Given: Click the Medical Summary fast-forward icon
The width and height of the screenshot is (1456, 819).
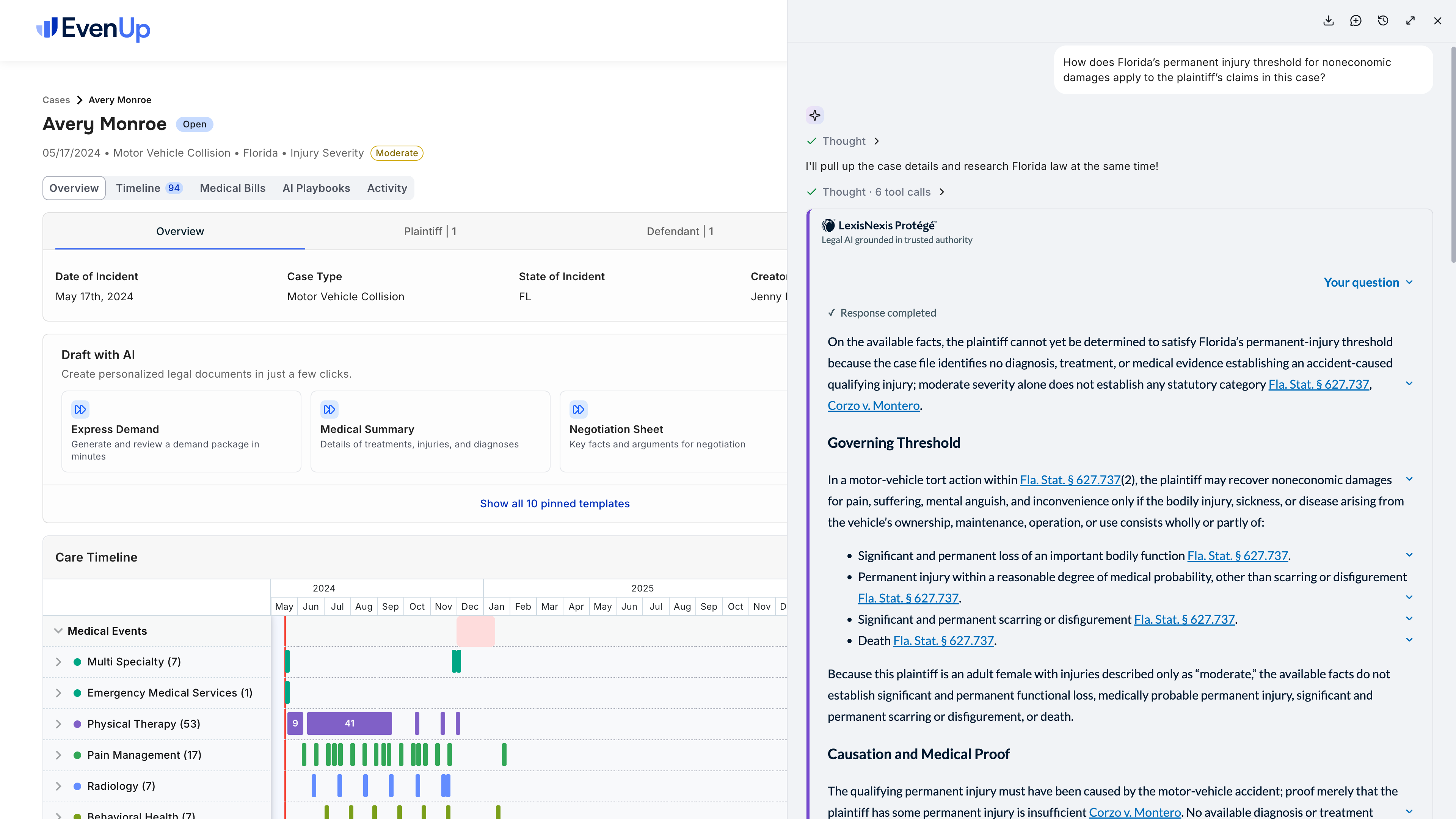Looking at the screenshot, I should click(x=329, y=409).
